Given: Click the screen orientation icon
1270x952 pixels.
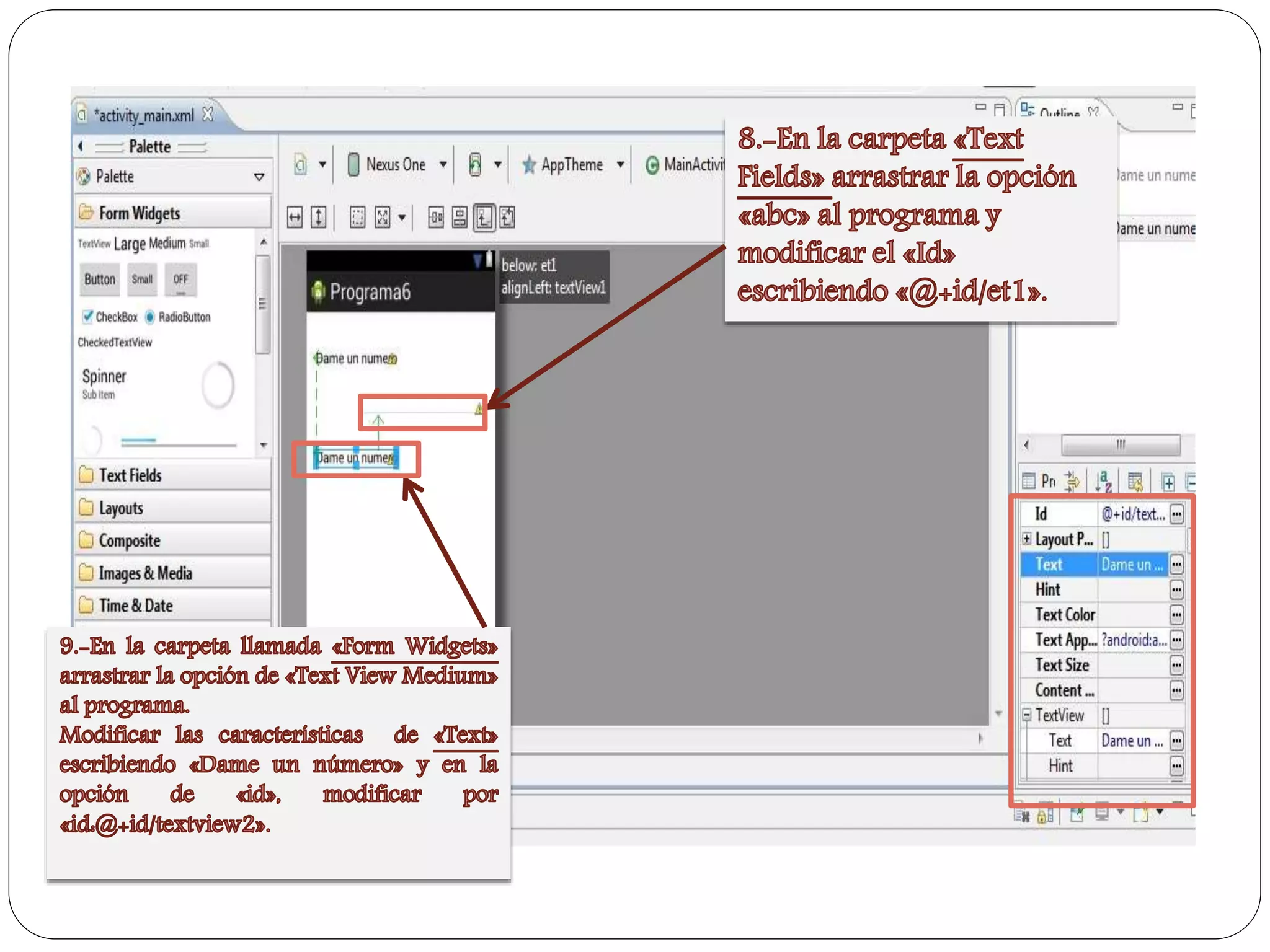Looking at the screenshot, I should tap(475, 165).
